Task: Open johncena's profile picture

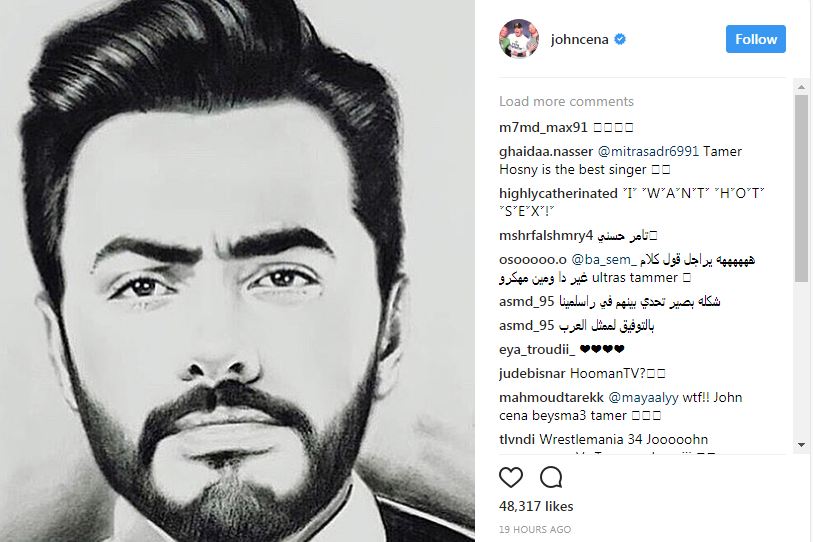Action: [519, 39]
